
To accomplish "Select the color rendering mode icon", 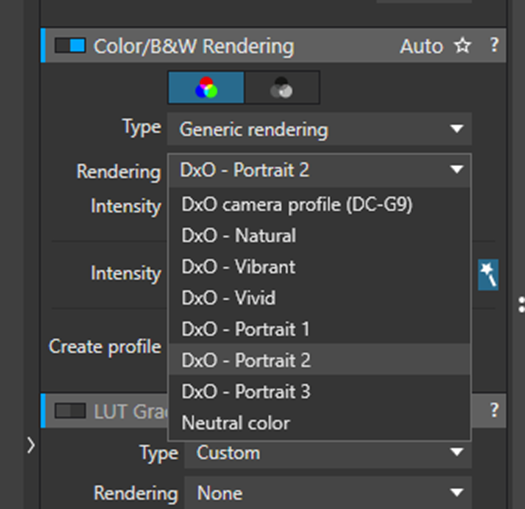I will coord(206,87).
